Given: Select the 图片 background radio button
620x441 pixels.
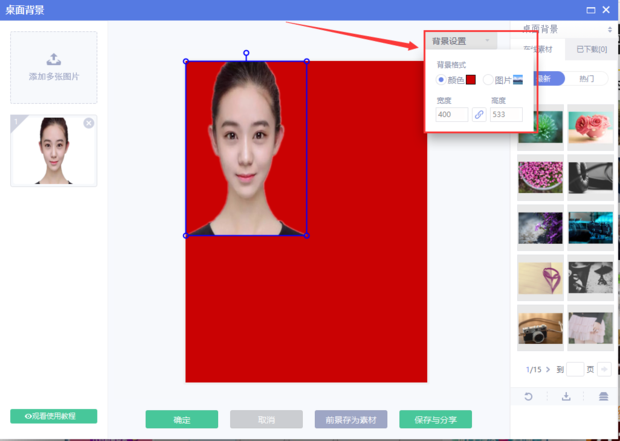Looking at the screenshot, I should pos(488,80).
